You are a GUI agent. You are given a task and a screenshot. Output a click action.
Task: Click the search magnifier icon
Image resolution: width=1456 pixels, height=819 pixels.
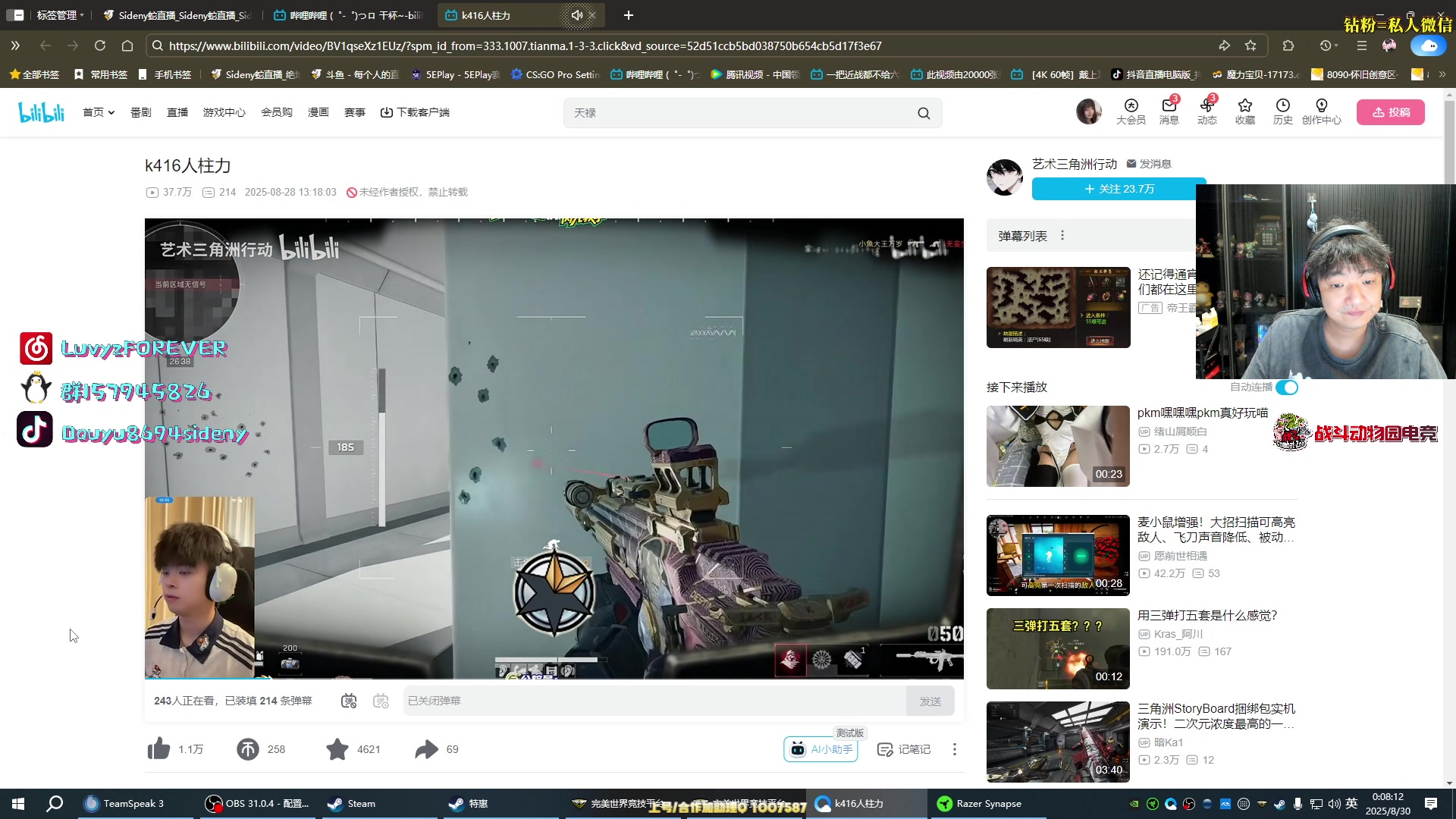click(923, 113)
